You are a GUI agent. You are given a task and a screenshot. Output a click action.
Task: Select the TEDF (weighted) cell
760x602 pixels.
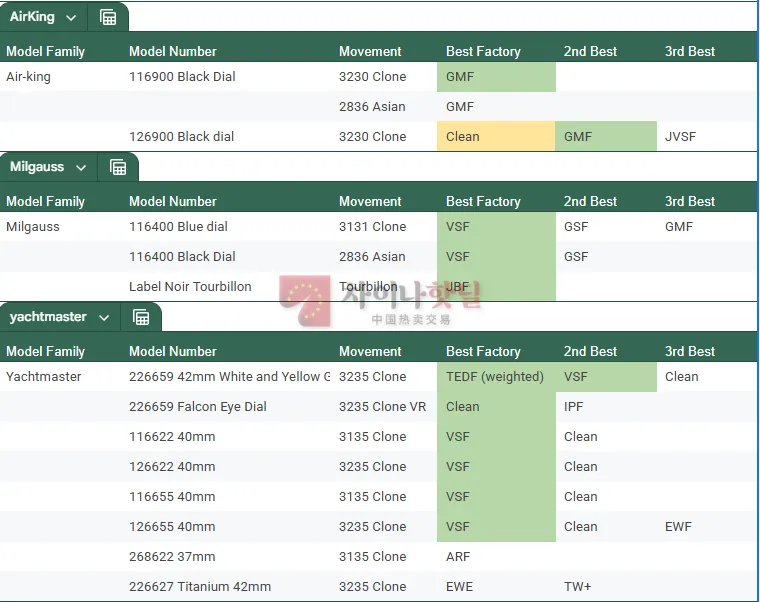(x=496, y=377)
